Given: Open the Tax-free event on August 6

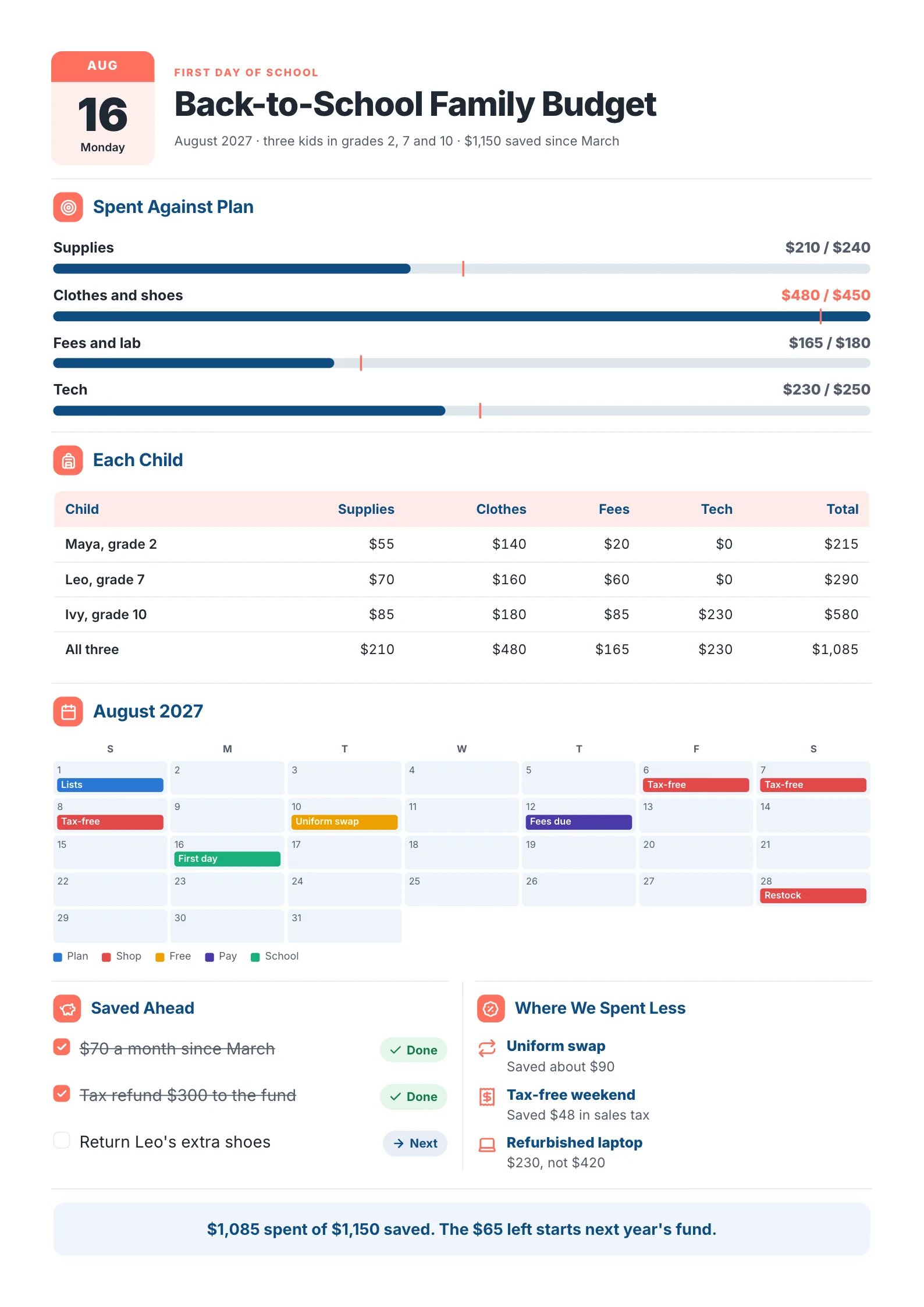Looking at the screenshot, I should point(696,785).
